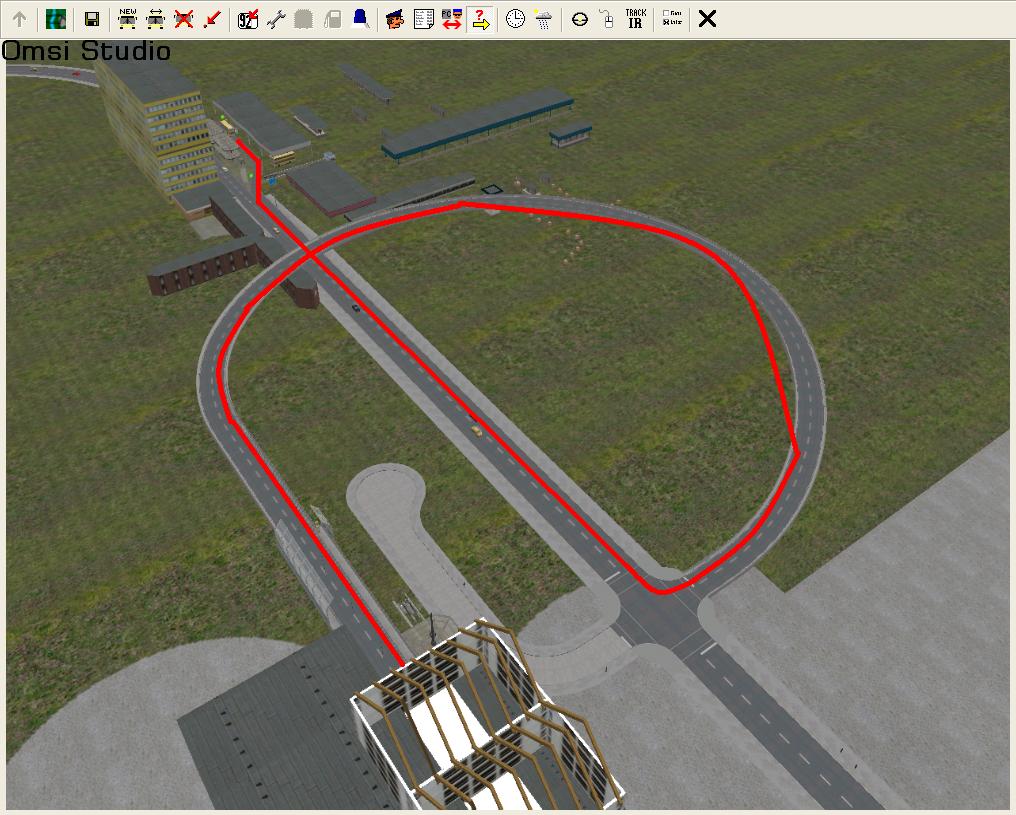Click the mouse control icon

click(607, 19)
